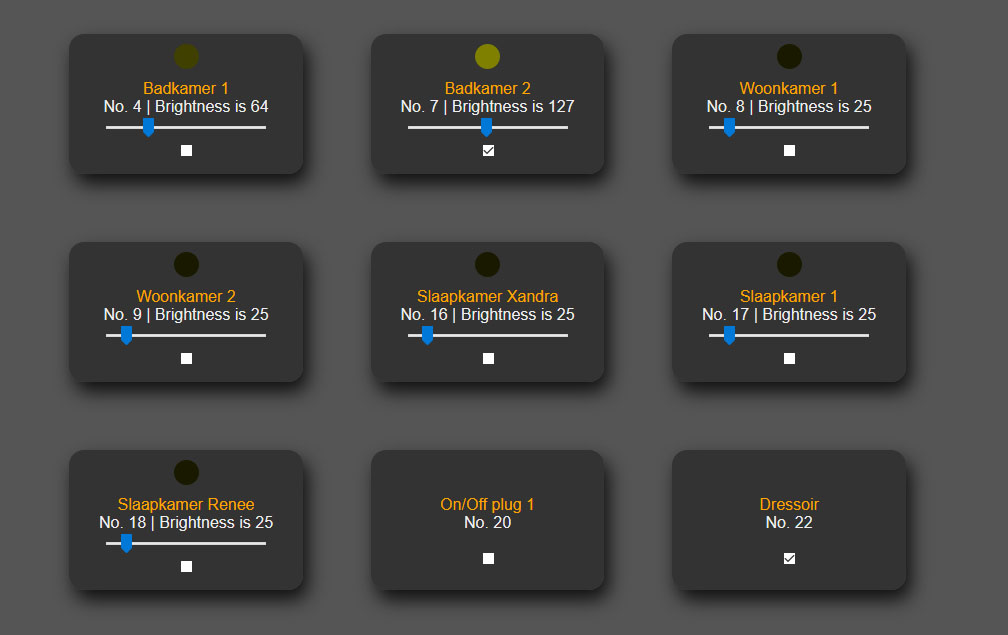Click the "No. 8 | Brightness is 25" text
The height and width of the screenshot is (635, 1008).
[x=789, y=107]
